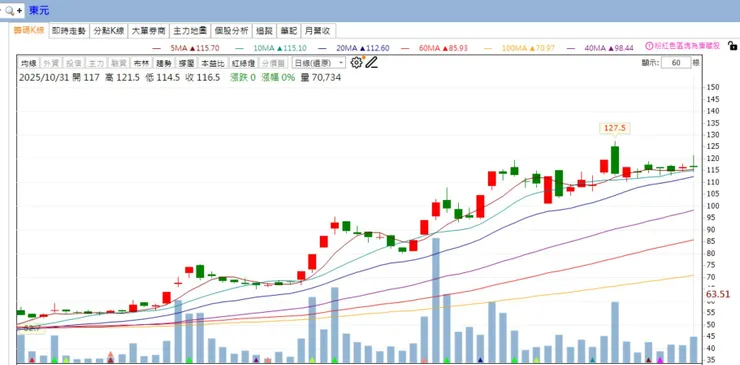Image resolution: width=740 pixels, height=365 pixels.
Task: Click the 顯示 bar count field showing 60
Action: tap(676, 63)
